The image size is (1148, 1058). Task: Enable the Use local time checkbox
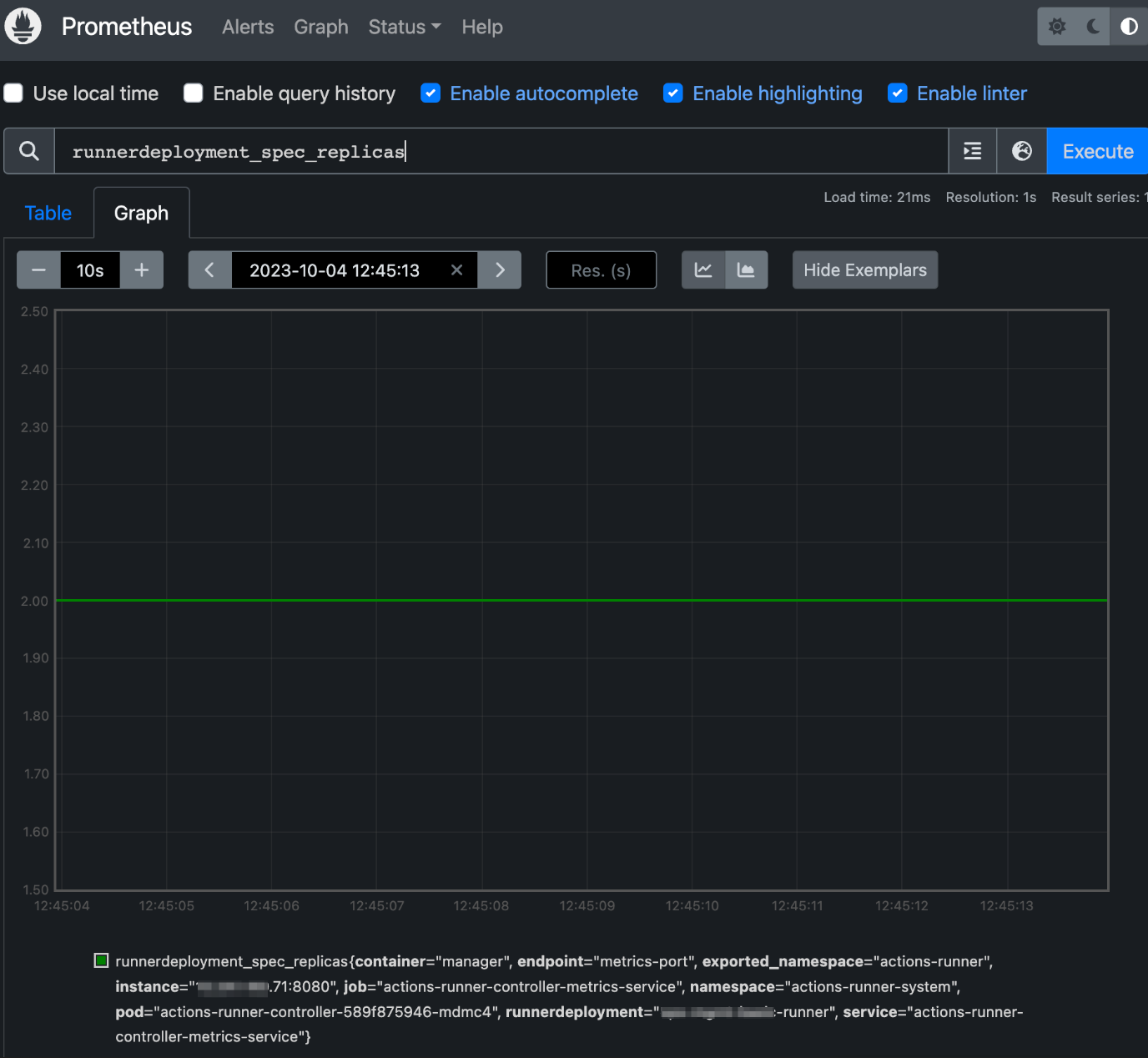pyautogui.click(x=14, y=93)
